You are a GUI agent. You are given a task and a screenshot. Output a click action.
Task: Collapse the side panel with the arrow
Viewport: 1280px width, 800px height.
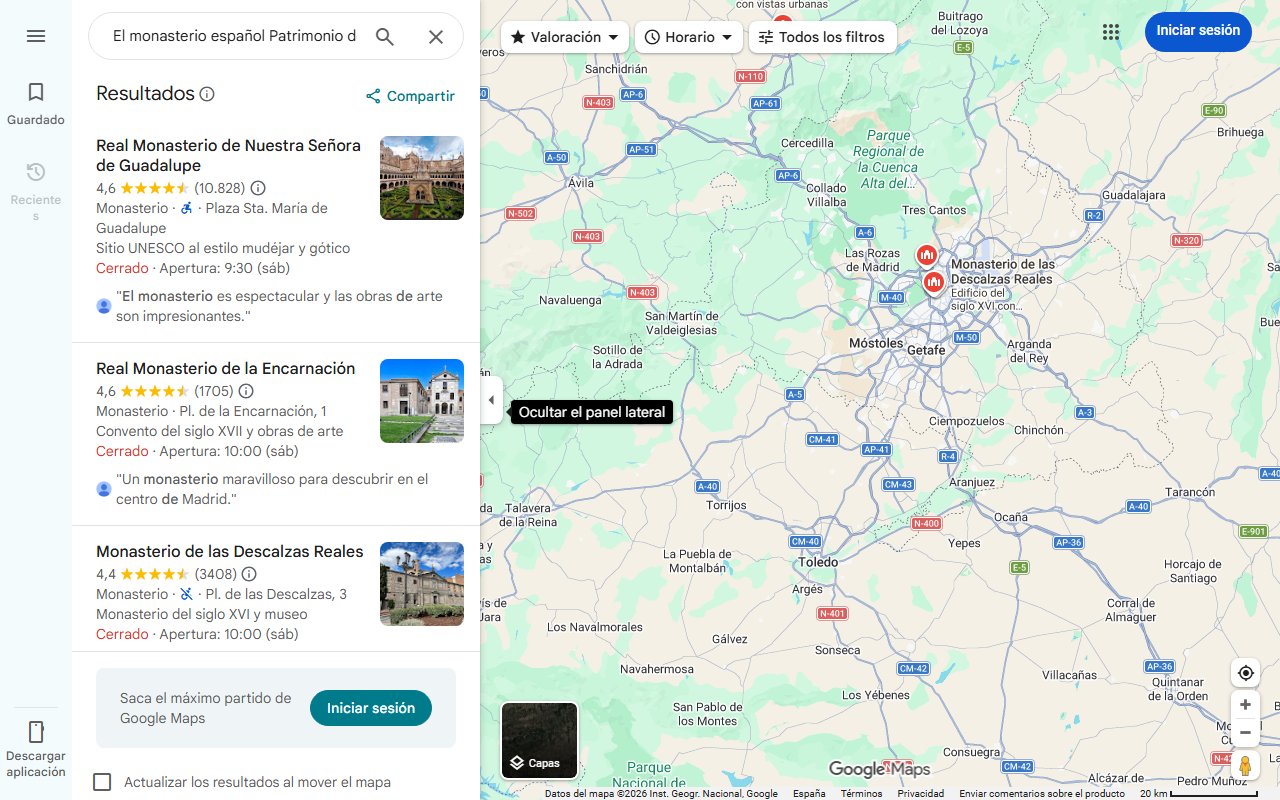pyautogui.click(x=491, y=400)
